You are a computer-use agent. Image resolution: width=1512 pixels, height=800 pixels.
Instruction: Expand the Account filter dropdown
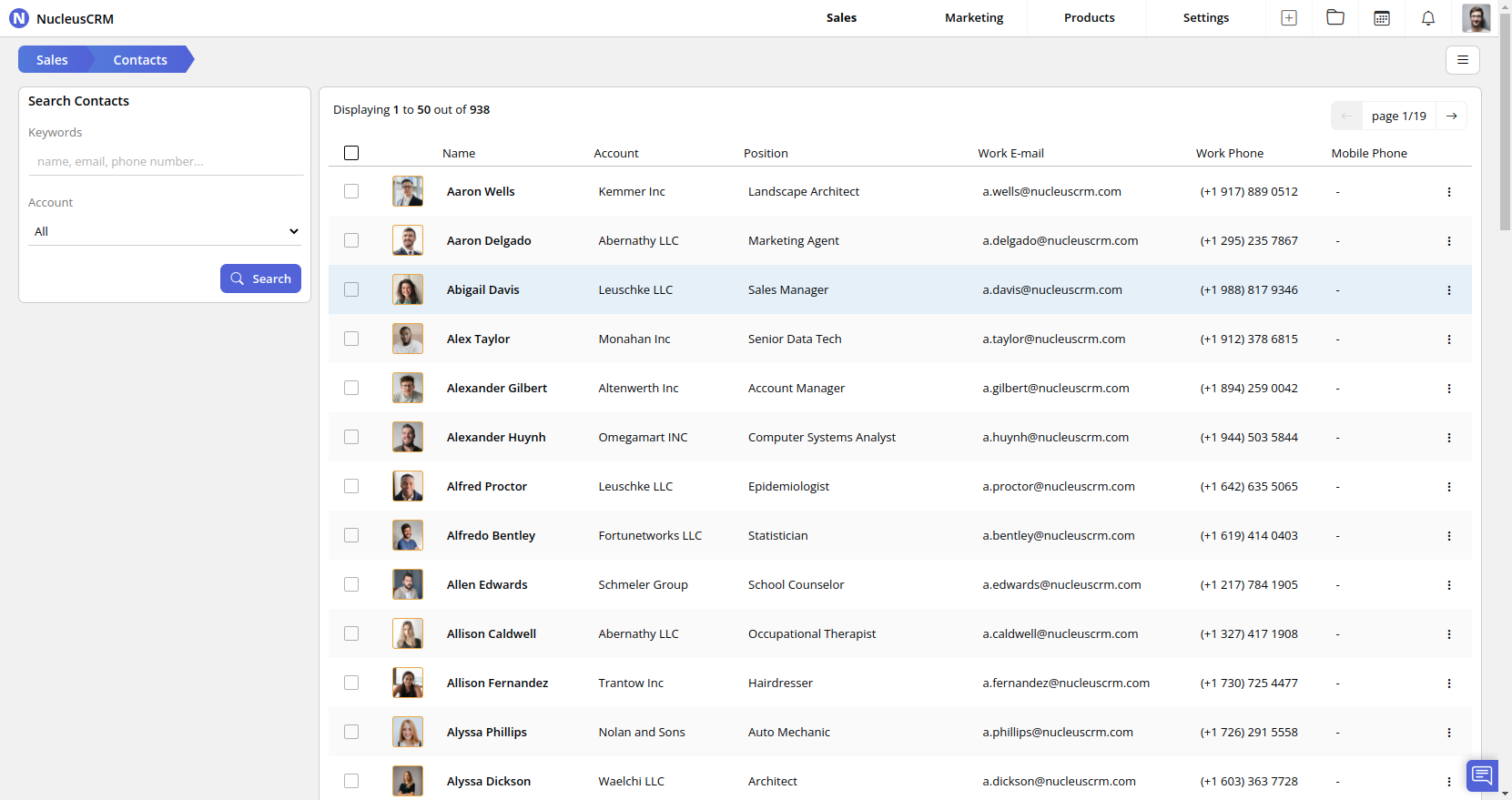coord(166,231)
